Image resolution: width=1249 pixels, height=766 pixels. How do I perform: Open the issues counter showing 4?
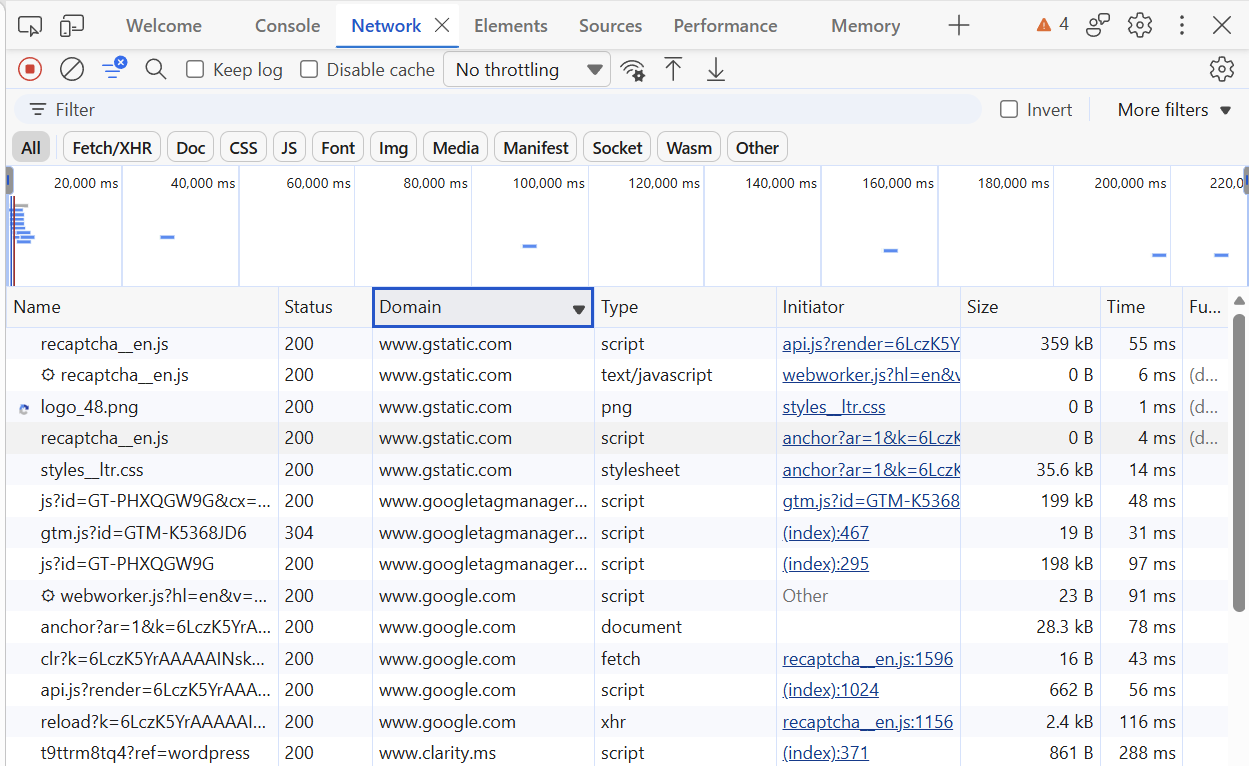[1053, 24]
